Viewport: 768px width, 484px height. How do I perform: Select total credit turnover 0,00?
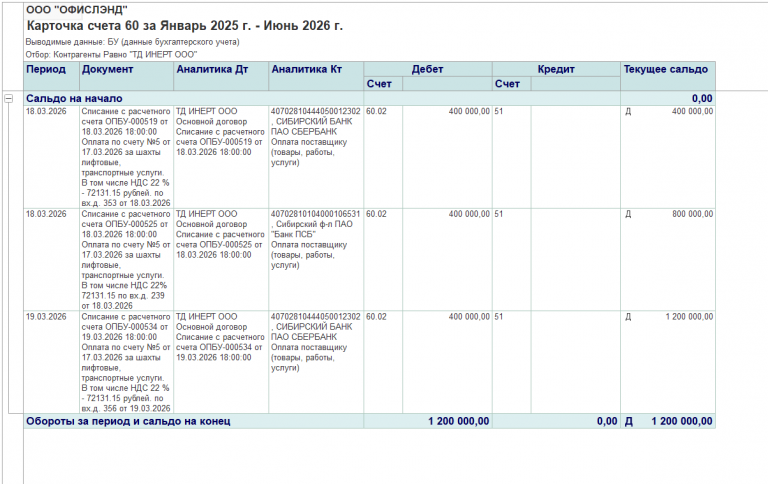(607, 421)
